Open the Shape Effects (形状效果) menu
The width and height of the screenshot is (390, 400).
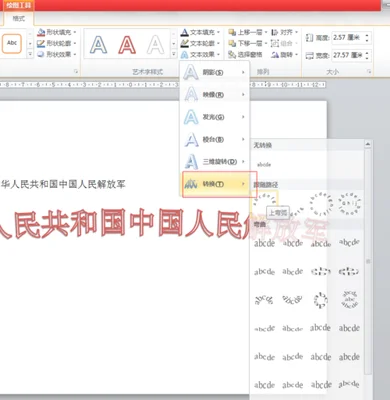(x=57, y=54)
